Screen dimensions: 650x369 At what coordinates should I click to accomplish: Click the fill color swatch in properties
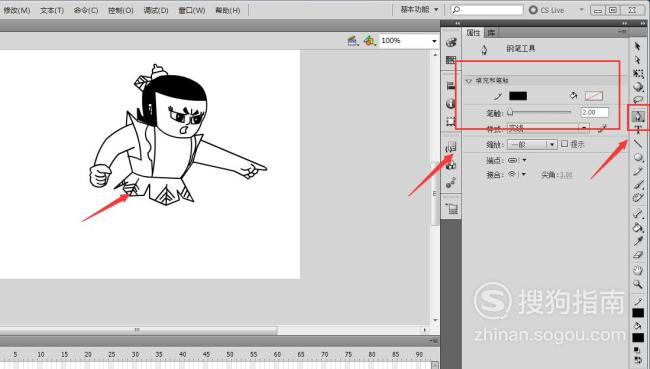[x=594, y=96]
